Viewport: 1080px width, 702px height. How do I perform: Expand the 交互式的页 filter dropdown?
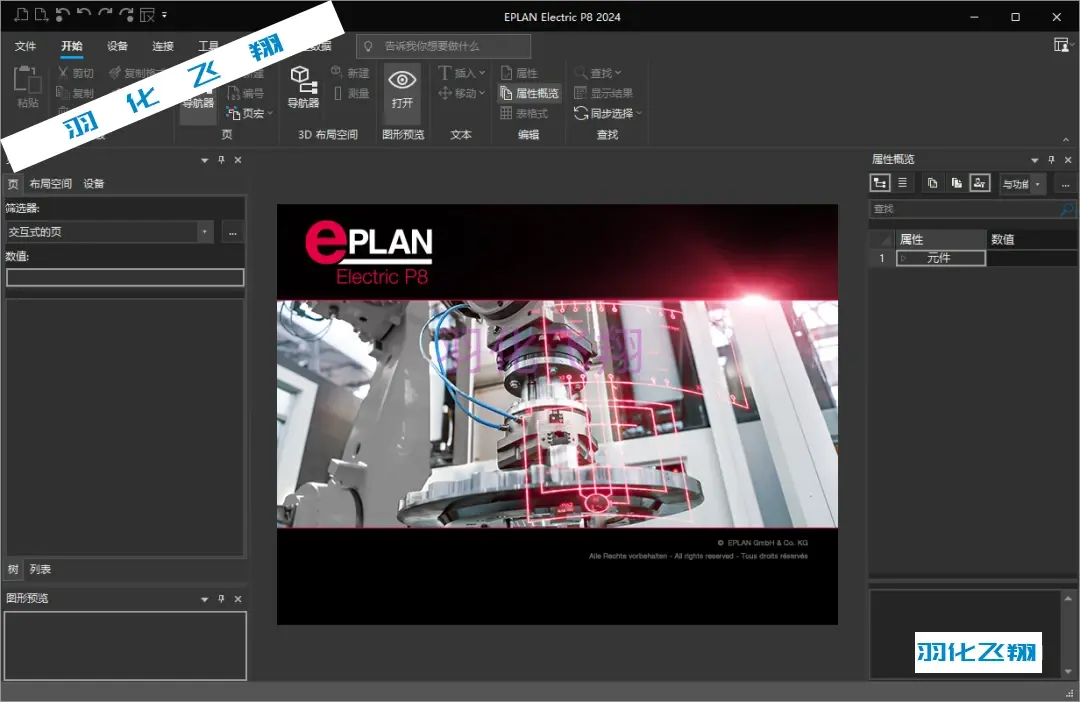click(x=205, y=232)
